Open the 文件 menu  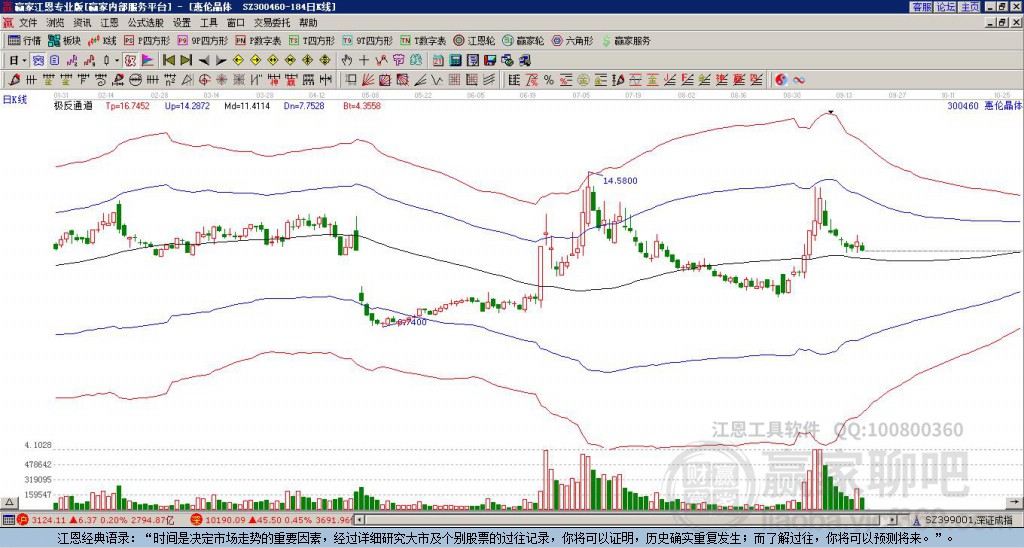coord(28,23)
